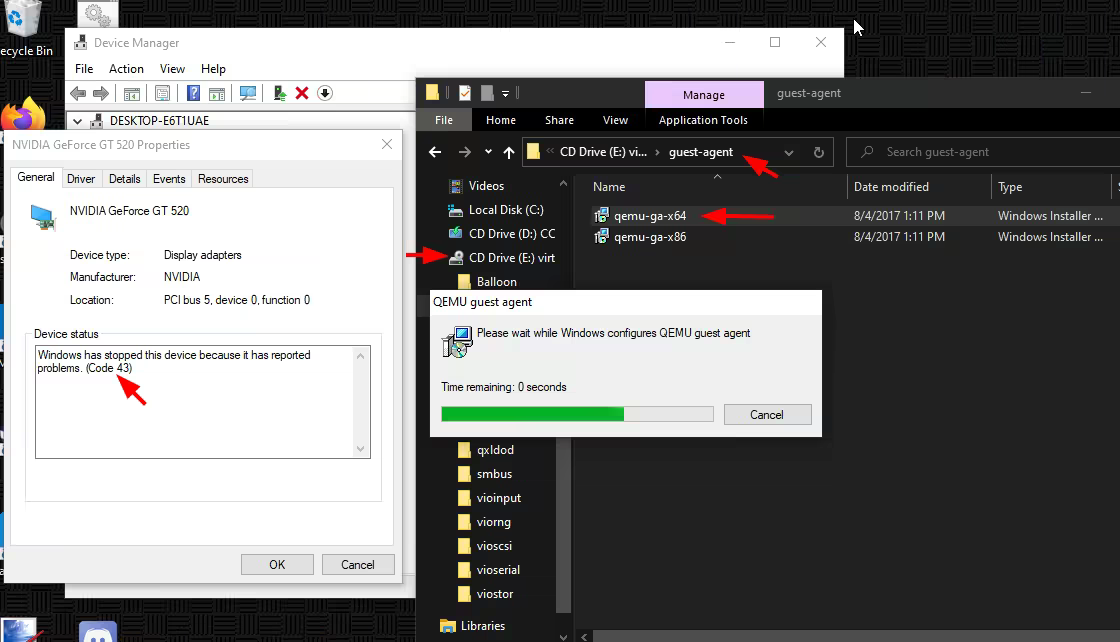Toggle the console tree icon in Device Manager
The height and width of the screenshot is (642, 1120).
(x=132, y=94)
